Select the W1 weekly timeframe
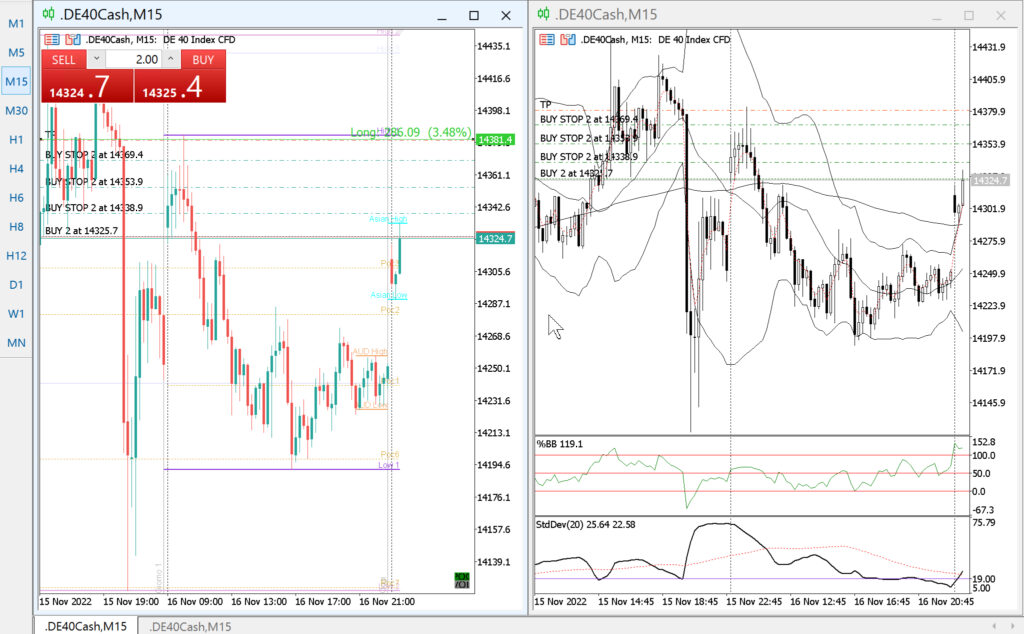 pyautogui.click(x=16, y=314)
